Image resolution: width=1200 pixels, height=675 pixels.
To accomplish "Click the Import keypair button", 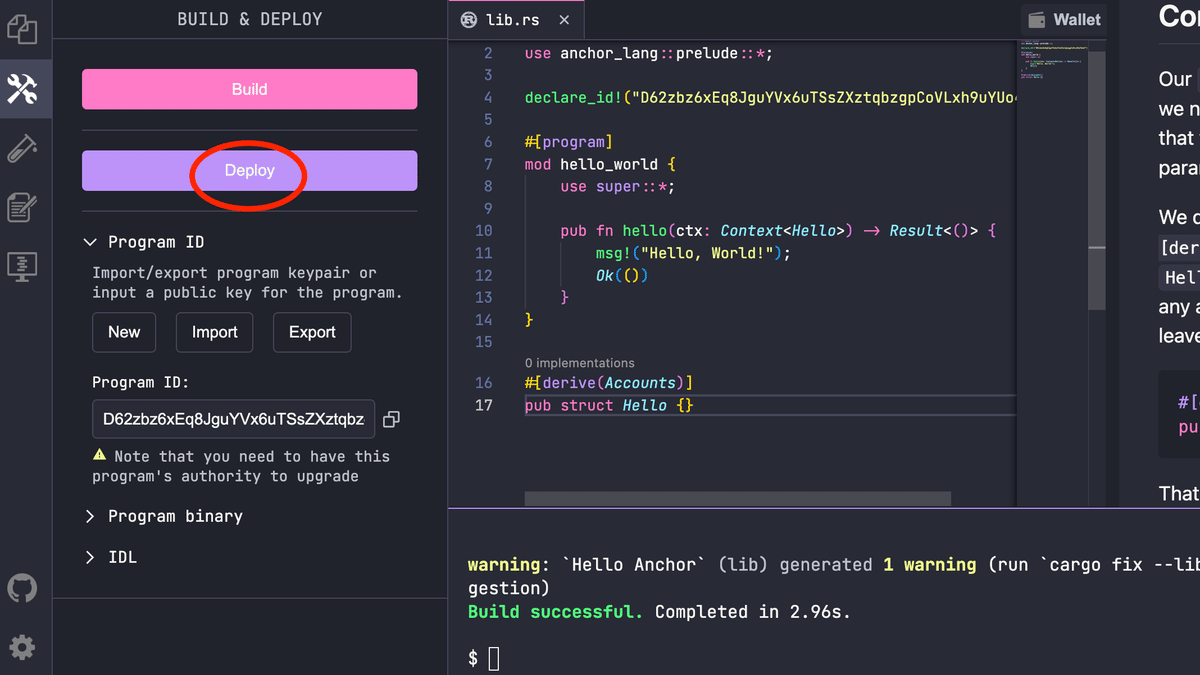I will pyautogui.click(x=215, y=332).
